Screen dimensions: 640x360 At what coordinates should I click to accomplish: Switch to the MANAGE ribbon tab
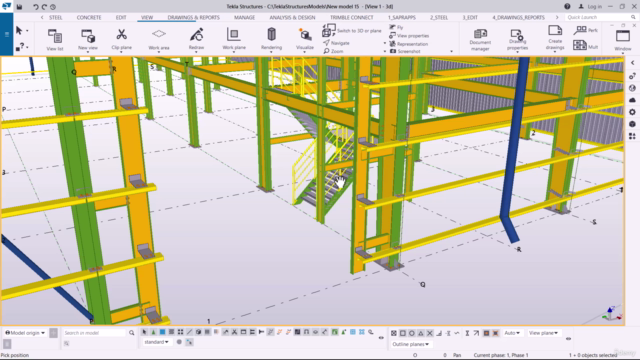click(244, 18)
